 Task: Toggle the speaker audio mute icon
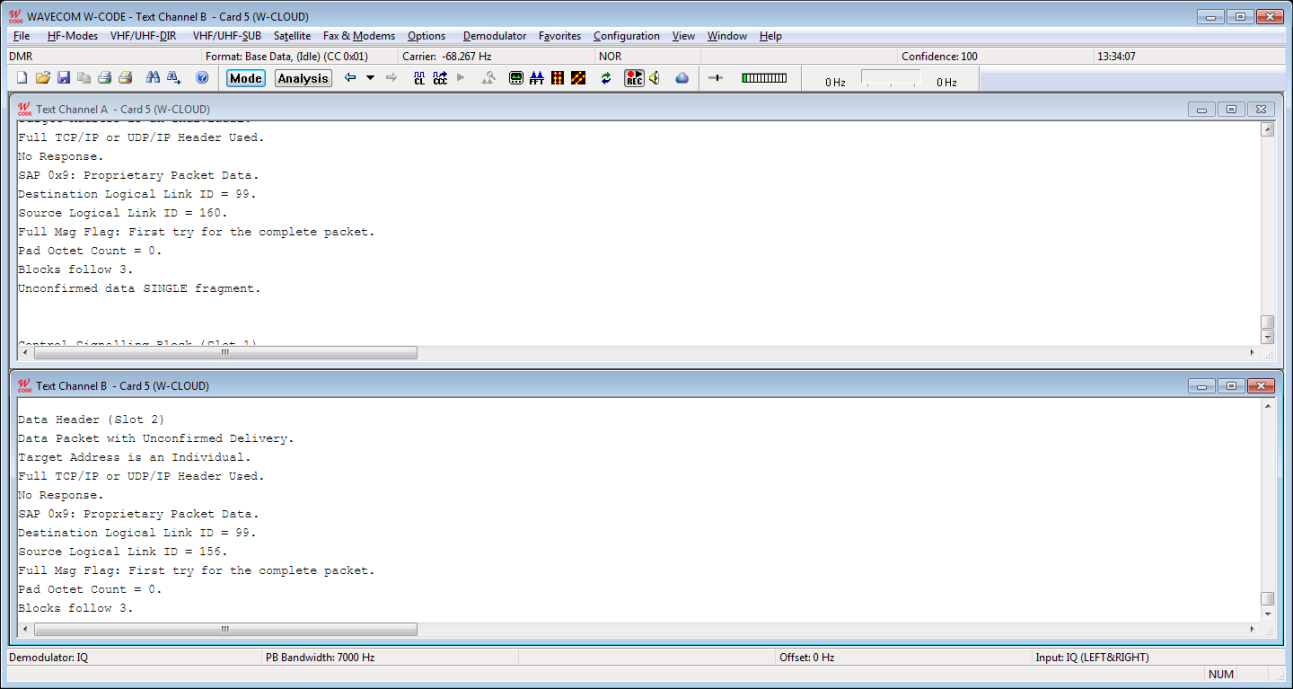point(654,78)
